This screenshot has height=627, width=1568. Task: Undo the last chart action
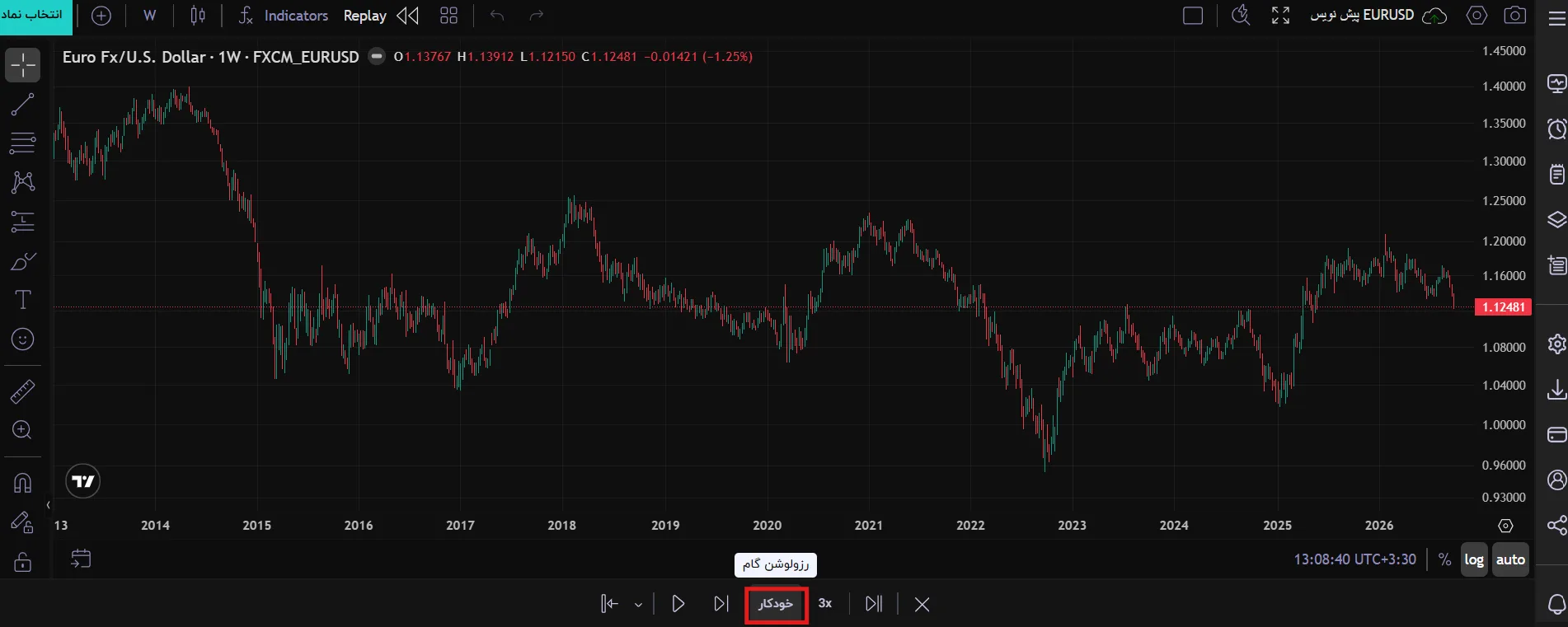pos(497,16)
